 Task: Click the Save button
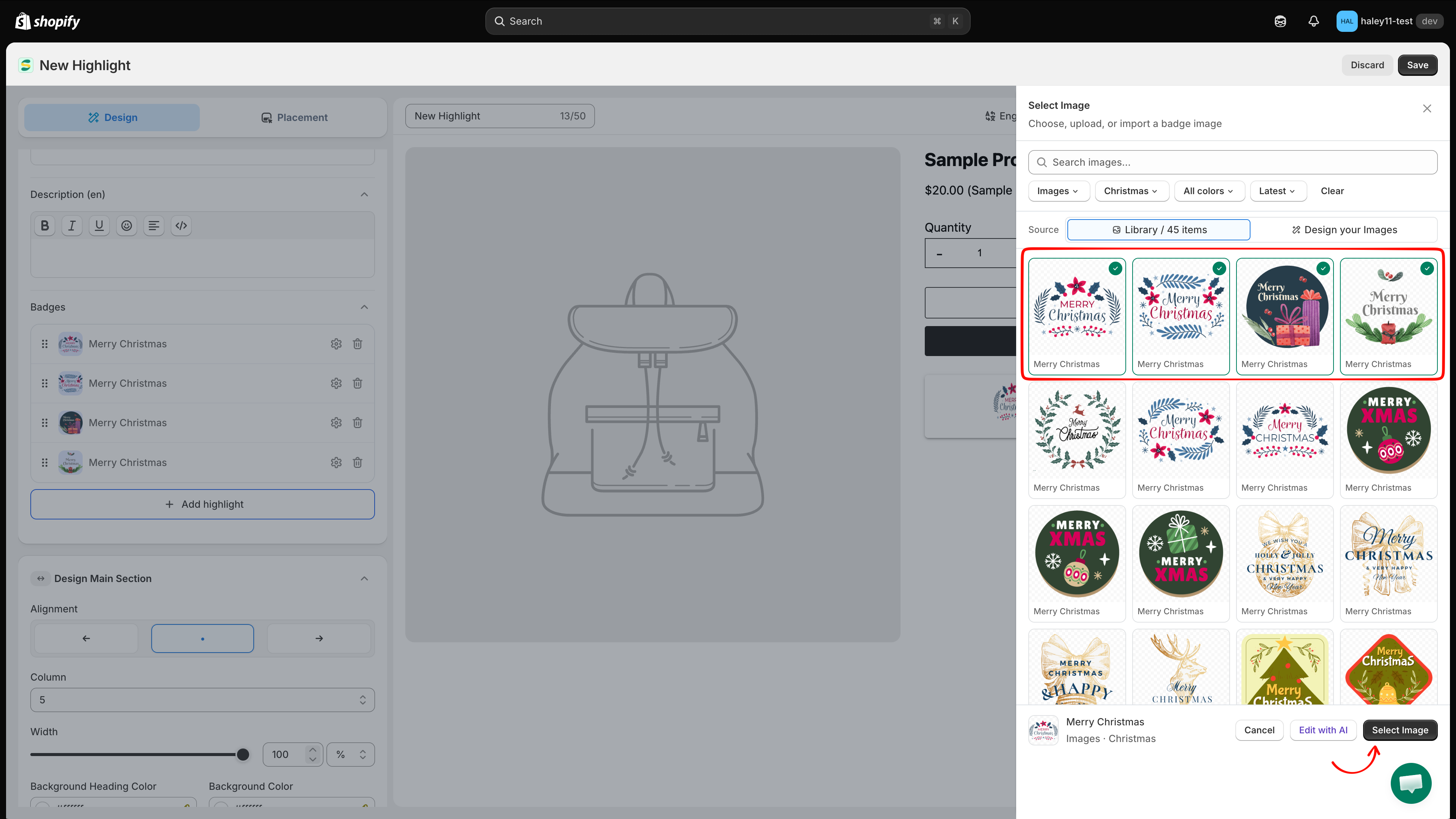(1418, 65)
